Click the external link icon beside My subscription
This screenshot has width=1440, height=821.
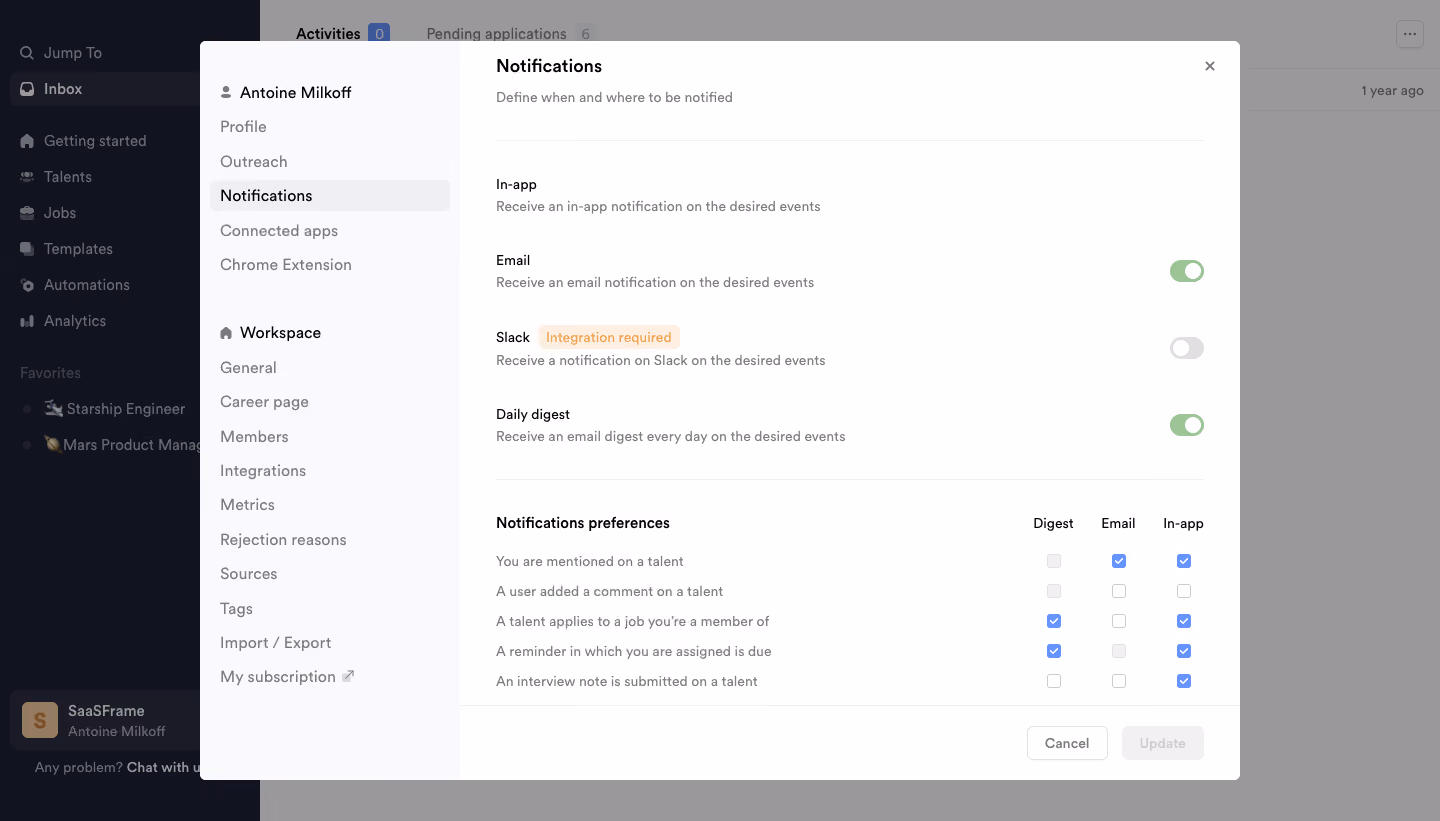coord(348,676)
